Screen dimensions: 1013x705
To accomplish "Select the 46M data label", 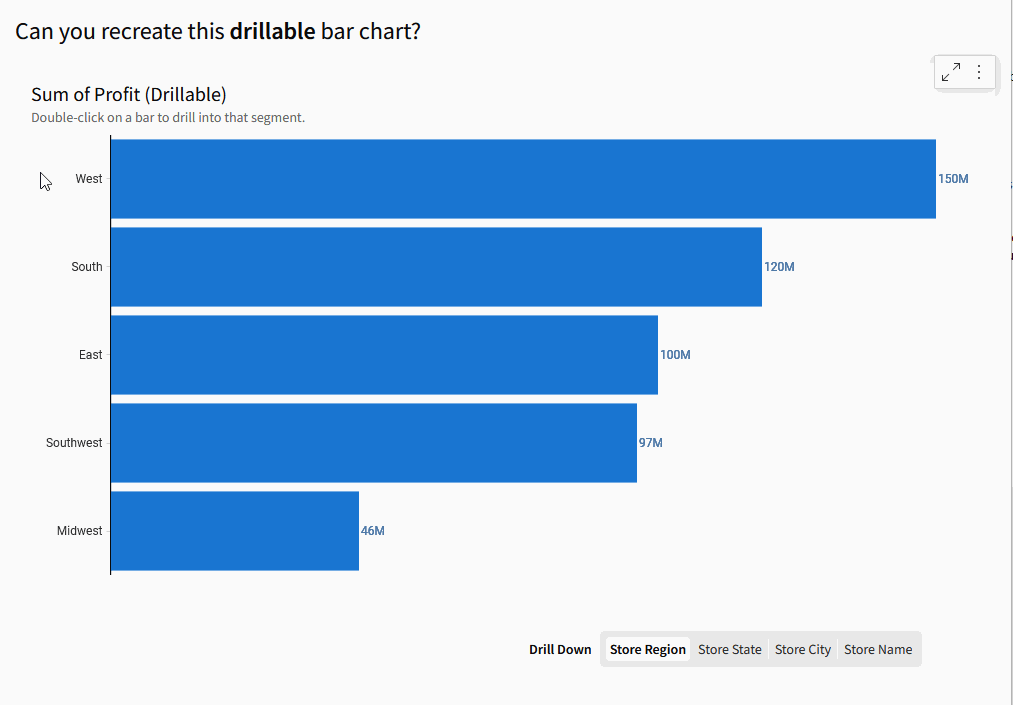I will tap(373, 531).
